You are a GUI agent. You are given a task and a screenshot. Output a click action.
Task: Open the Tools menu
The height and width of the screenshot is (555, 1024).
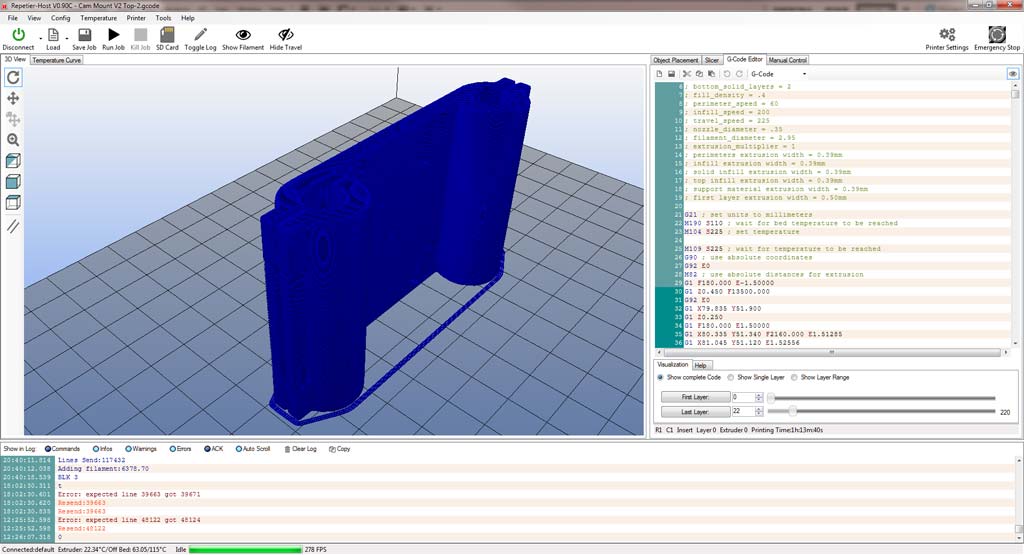point(163,18)
